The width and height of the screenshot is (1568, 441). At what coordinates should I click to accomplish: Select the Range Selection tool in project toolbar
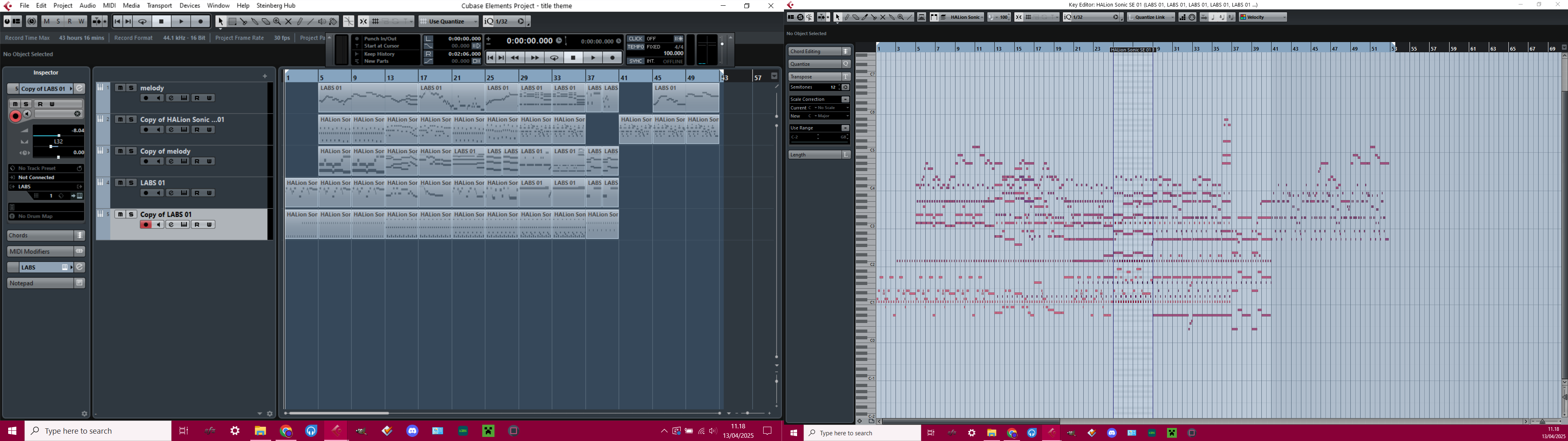232,21
